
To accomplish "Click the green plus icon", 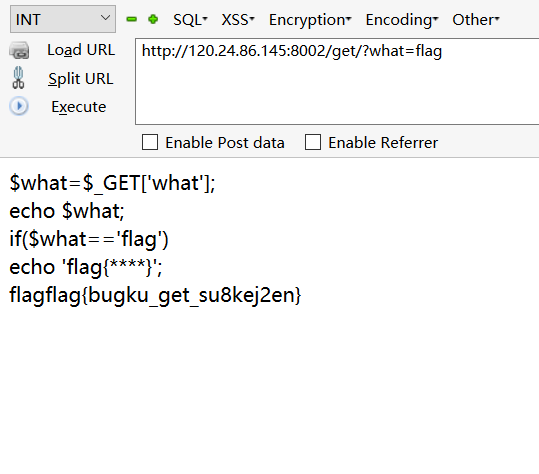I will pos(153,19).
